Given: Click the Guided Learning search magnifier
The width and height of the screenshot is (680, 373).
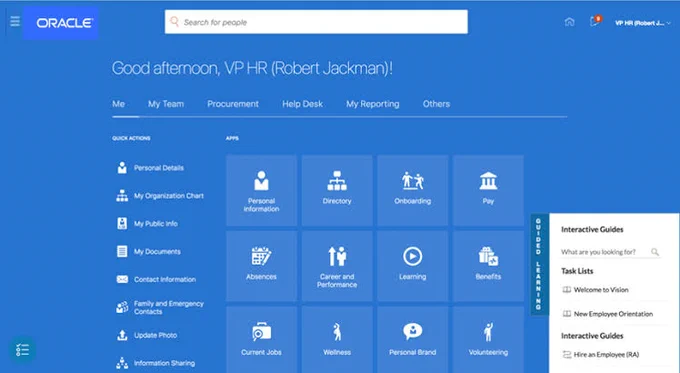Looking at the screenshot, I should pyautogui.click(x=655, y=252).
